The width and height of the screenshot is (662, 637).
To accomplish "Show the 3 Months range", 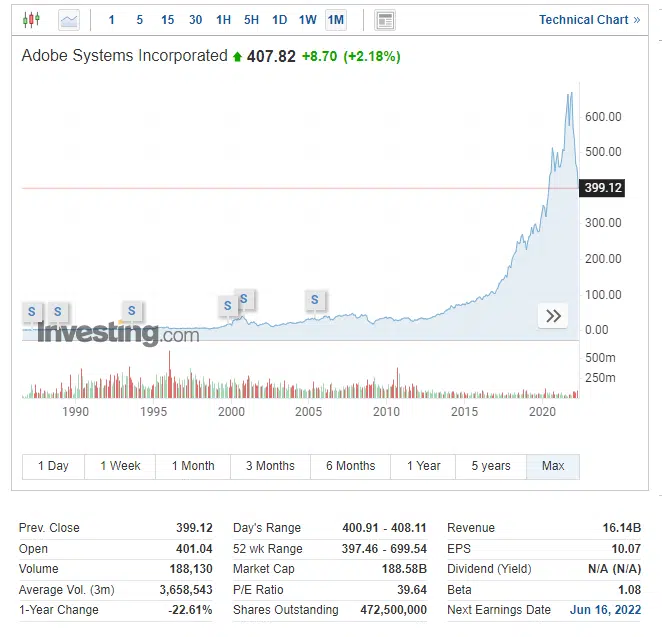I will [270, 466].
